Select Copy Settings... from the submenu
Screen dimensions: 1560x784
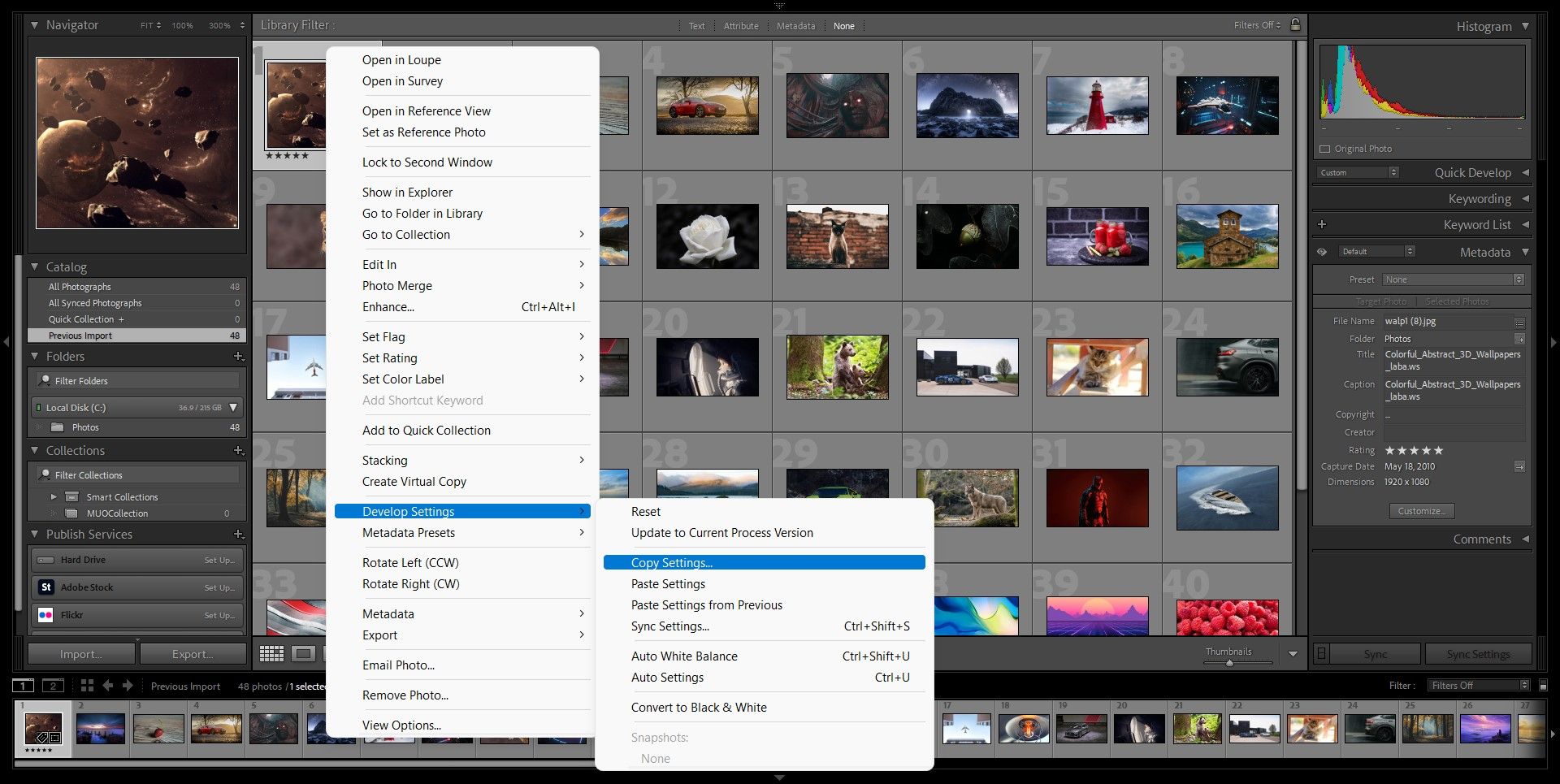click(x=671, y=562)
